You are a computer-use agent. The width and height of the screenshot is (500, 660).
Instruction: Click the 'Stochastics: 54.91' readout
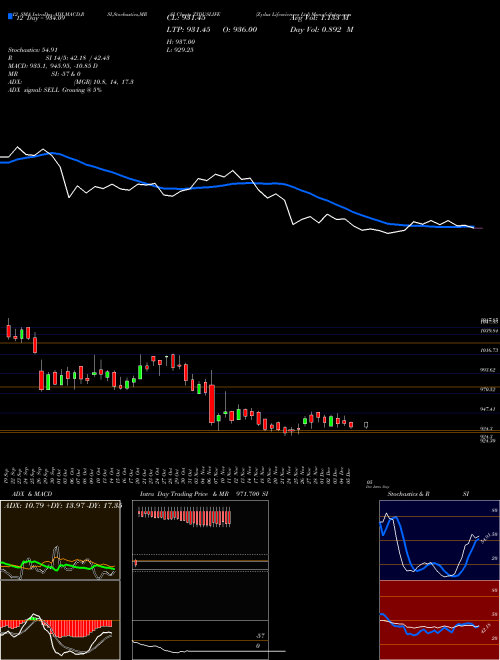32,50
